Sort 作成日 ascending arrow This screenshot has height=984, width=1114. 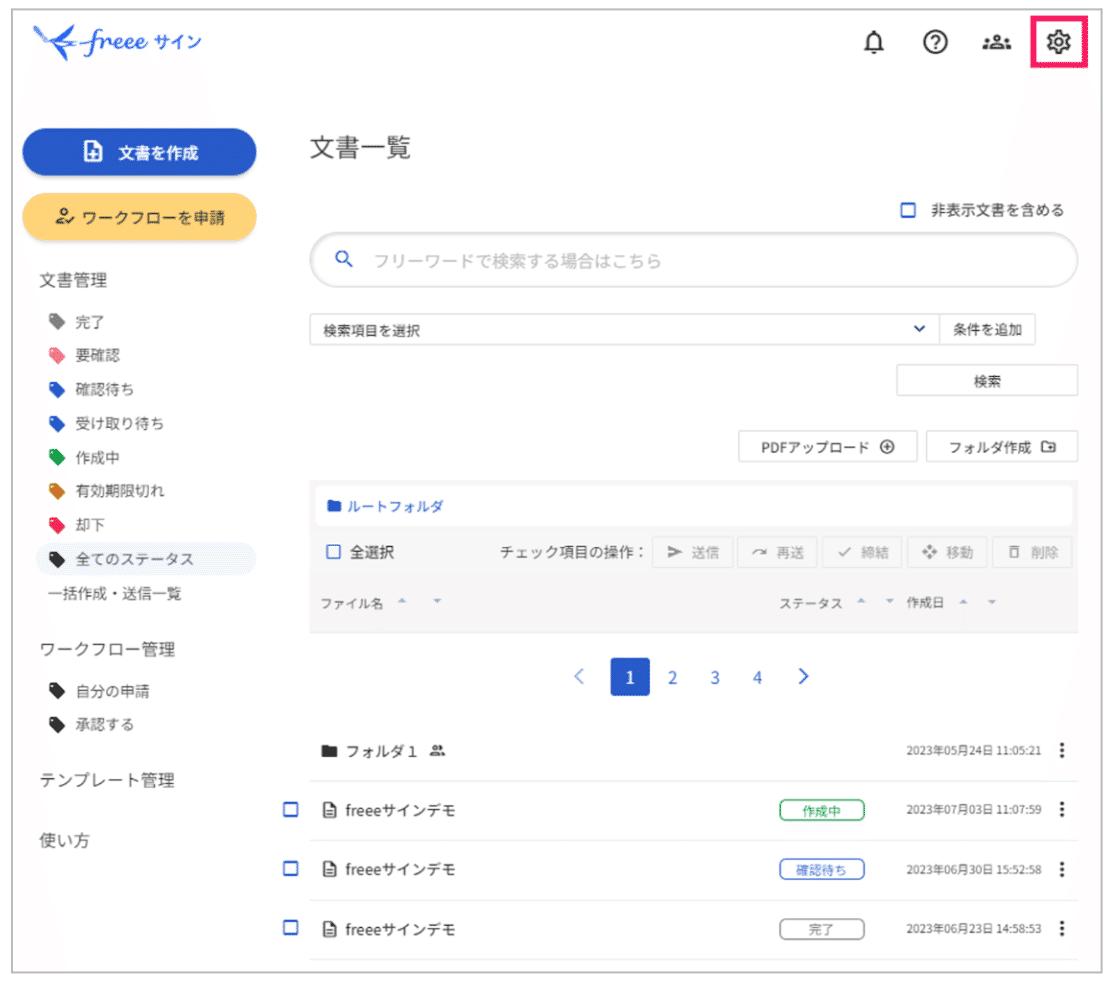963,602
